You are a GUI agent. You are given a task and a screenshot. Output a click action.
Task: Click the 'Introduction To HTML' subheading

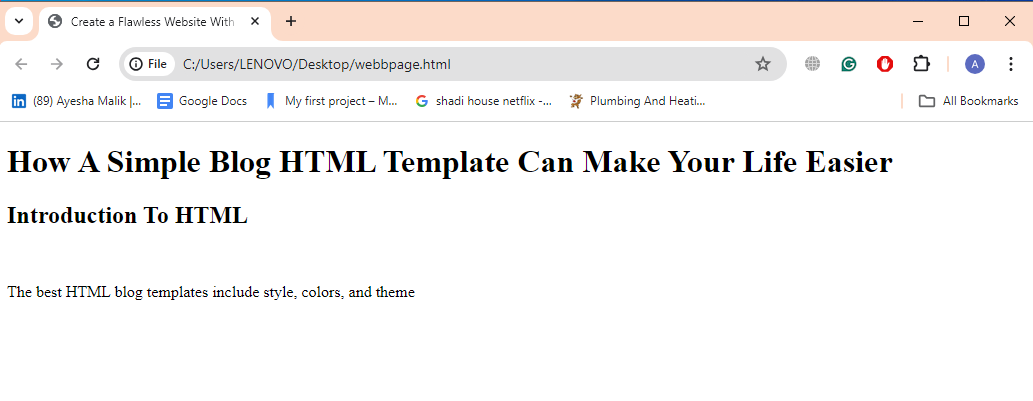127,215
